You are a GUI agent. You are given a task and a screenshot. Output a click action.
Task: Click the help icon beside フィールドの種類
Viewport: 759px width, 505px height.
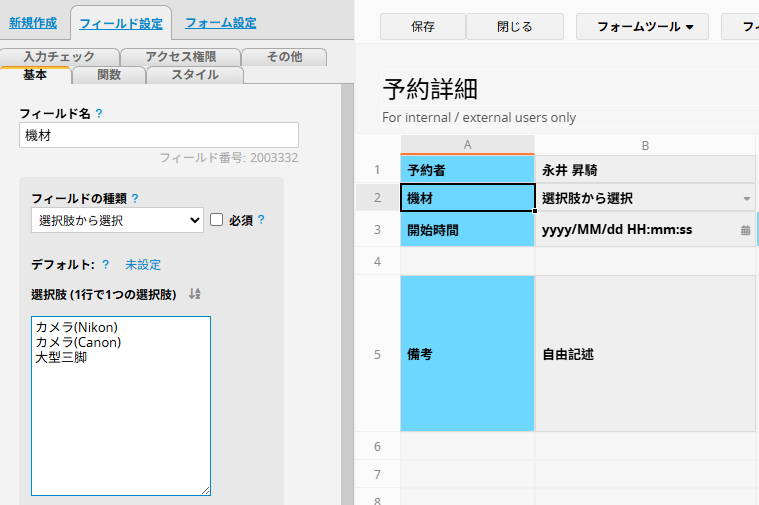(x=135, y=198)
